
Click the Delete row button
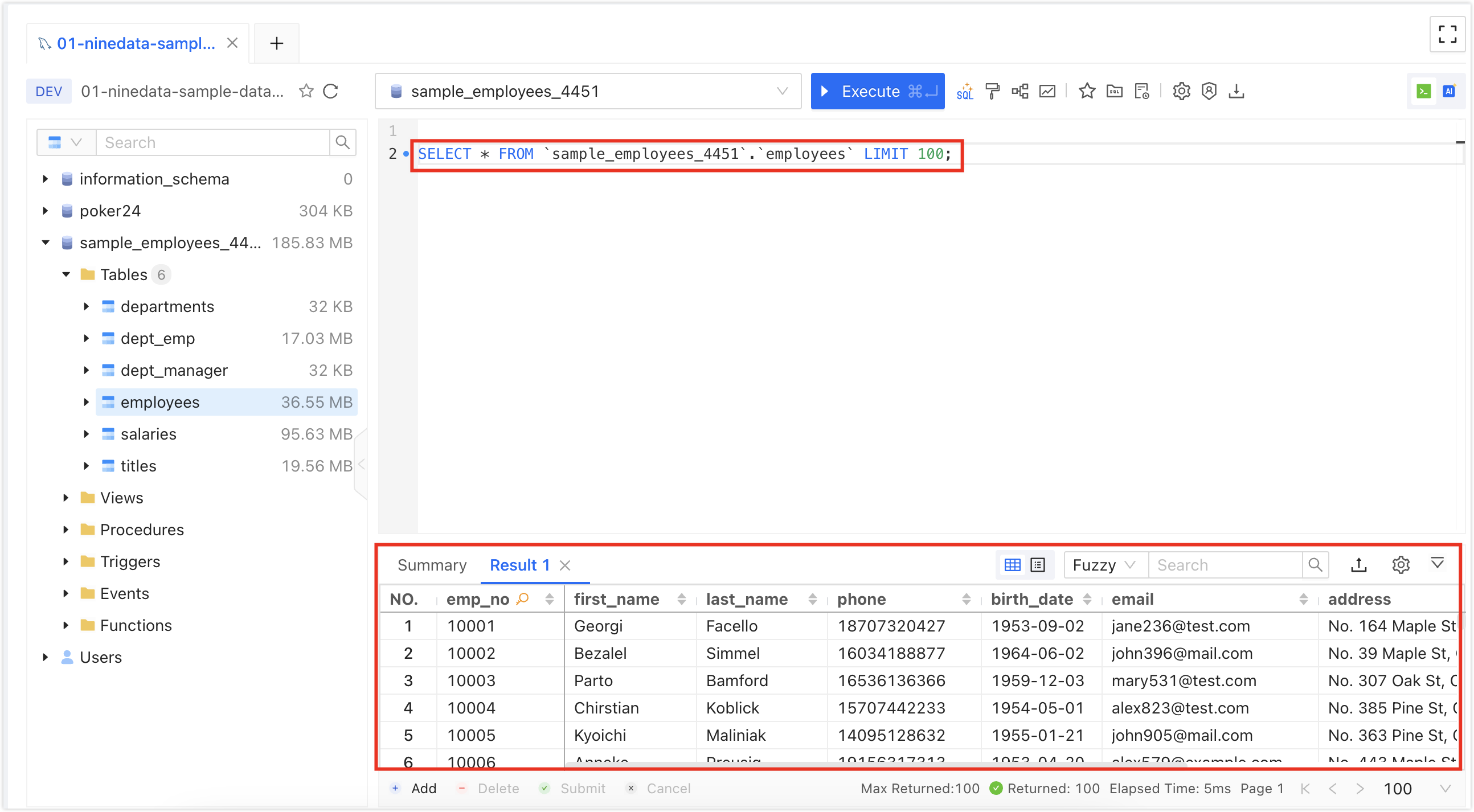[488, 789]
